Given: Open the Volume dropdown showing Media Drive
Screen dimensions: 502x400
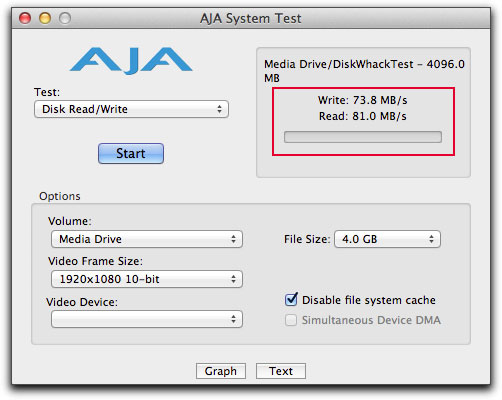Looking at the screenshot, I should 147,239.
